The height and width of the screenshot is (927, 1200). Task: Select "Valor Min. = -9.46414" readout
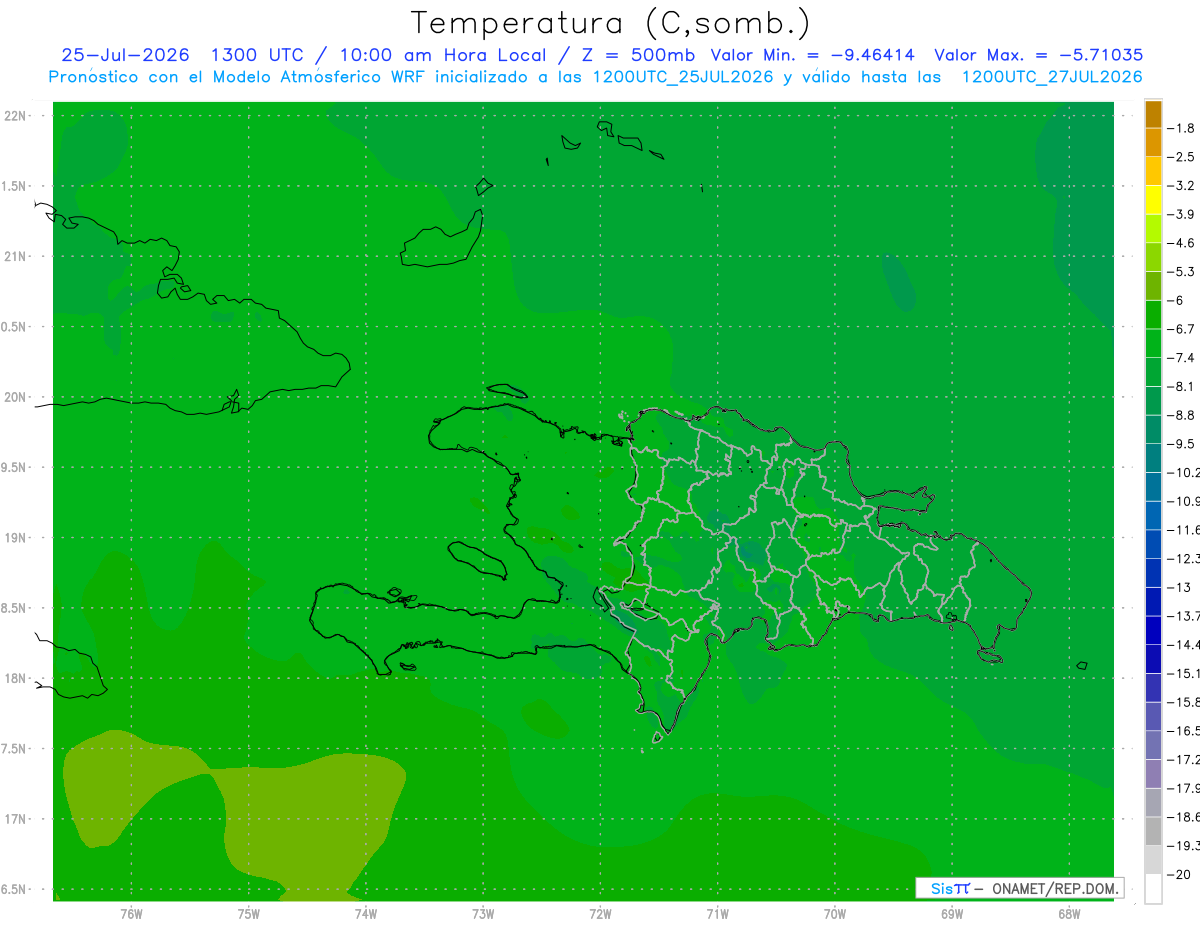tap(812, 55)
